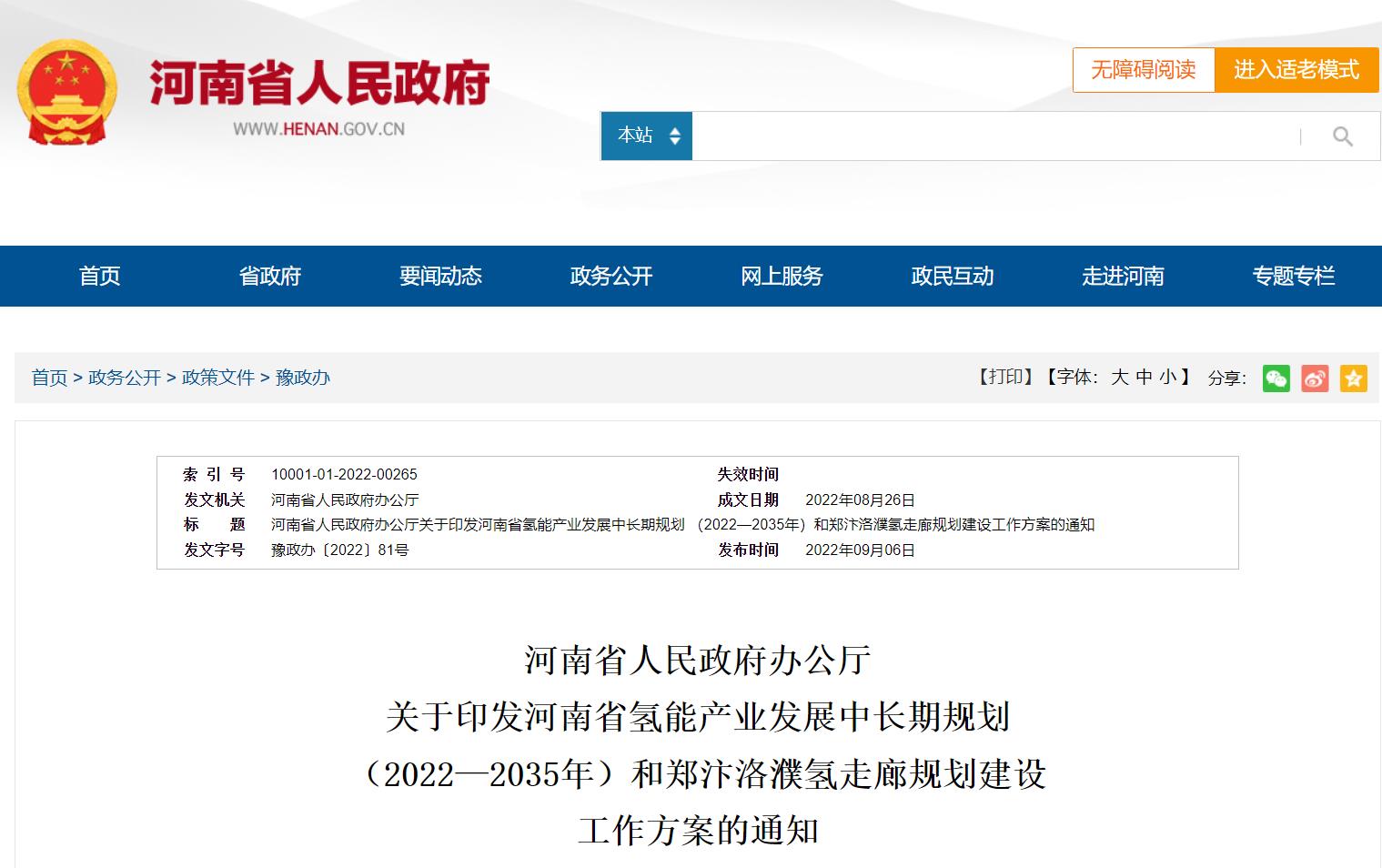This screenshot has height=868, width=1382.
Task: Click the yellow star favorites icon
Action: pyautogui.click(x=1353, y=378)
